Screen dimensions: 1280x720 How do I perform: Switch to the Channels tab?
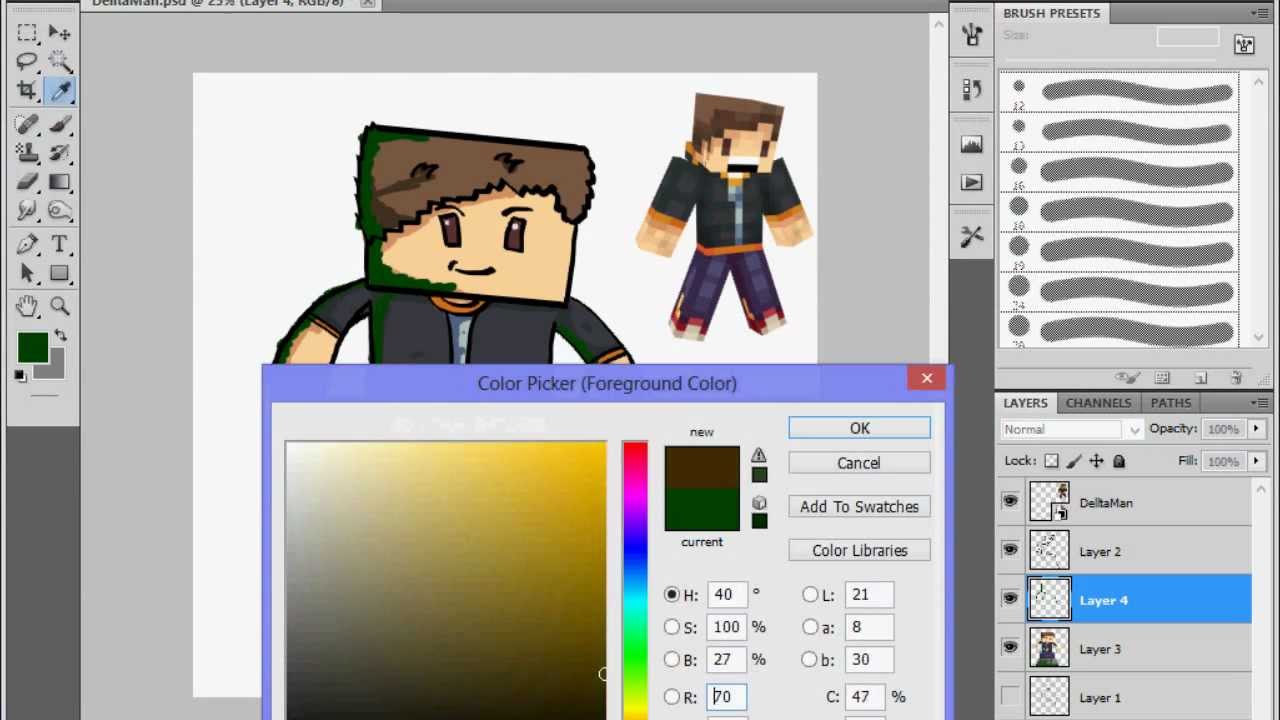pyautogui.click(x=1098, y=403)
